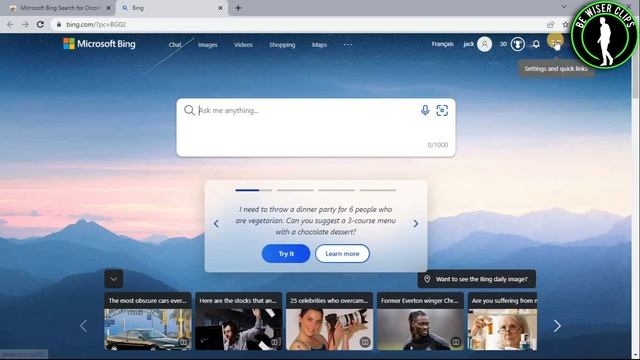640x360 pixels.
Task: Open Settings and quick links menu
Action: 555,42
